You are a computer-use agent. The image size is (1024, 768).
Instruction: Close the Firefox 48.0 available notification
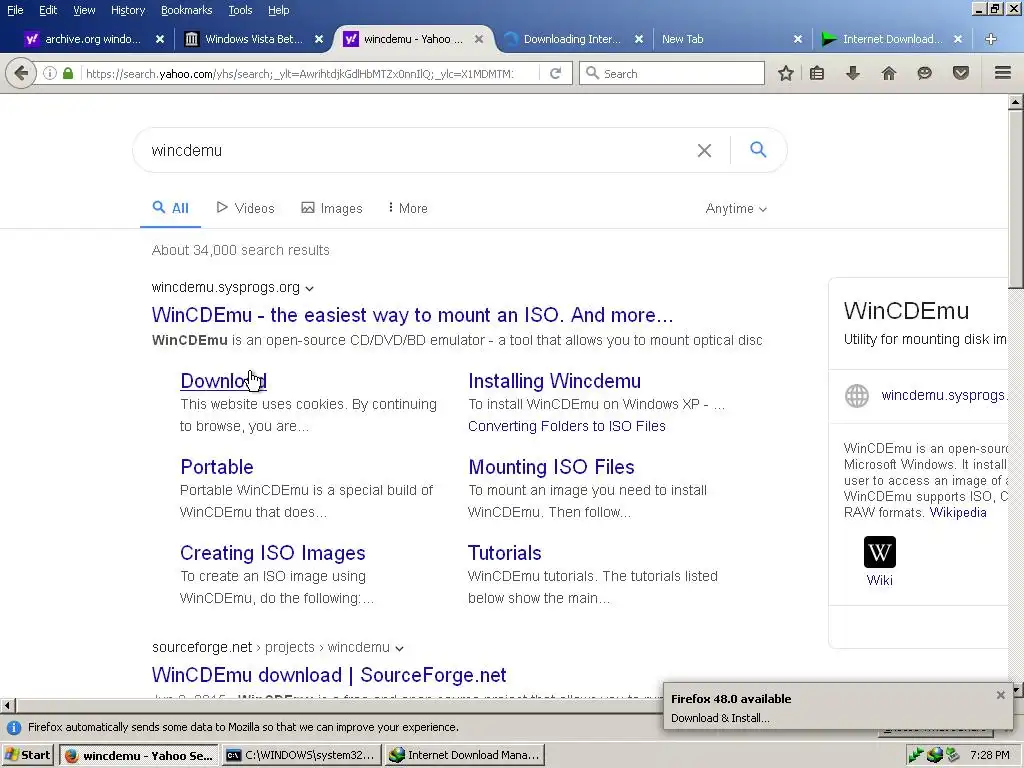coord(1000,696)
